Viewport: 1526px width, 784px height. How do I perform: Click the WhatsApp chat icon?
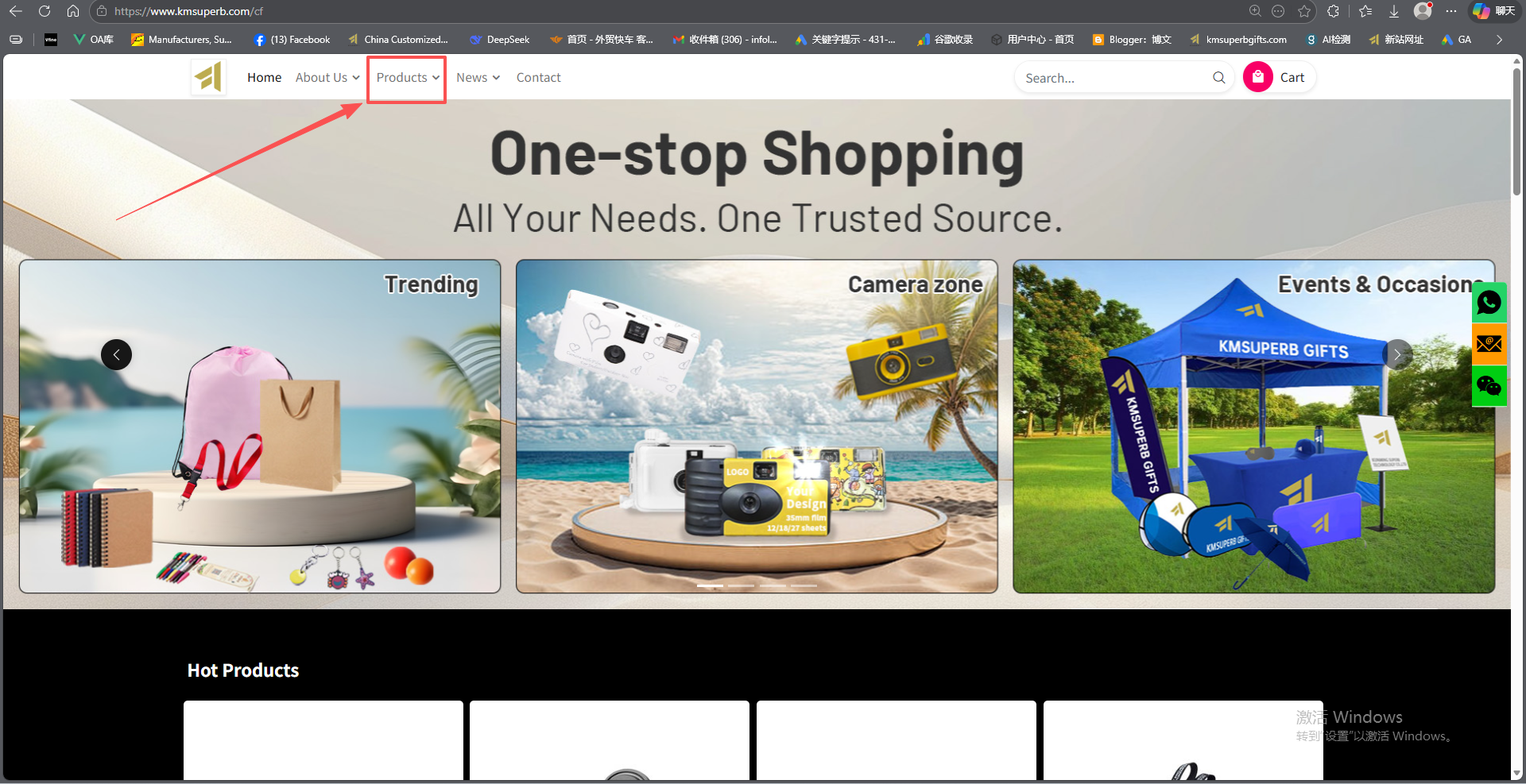(x=1489, y=303)
